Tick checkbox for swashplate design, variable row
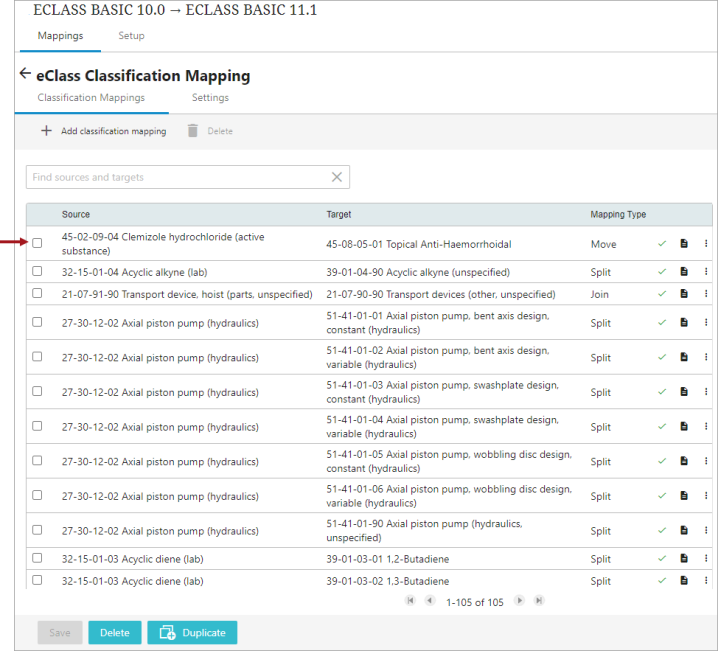 tap(37, 426)
